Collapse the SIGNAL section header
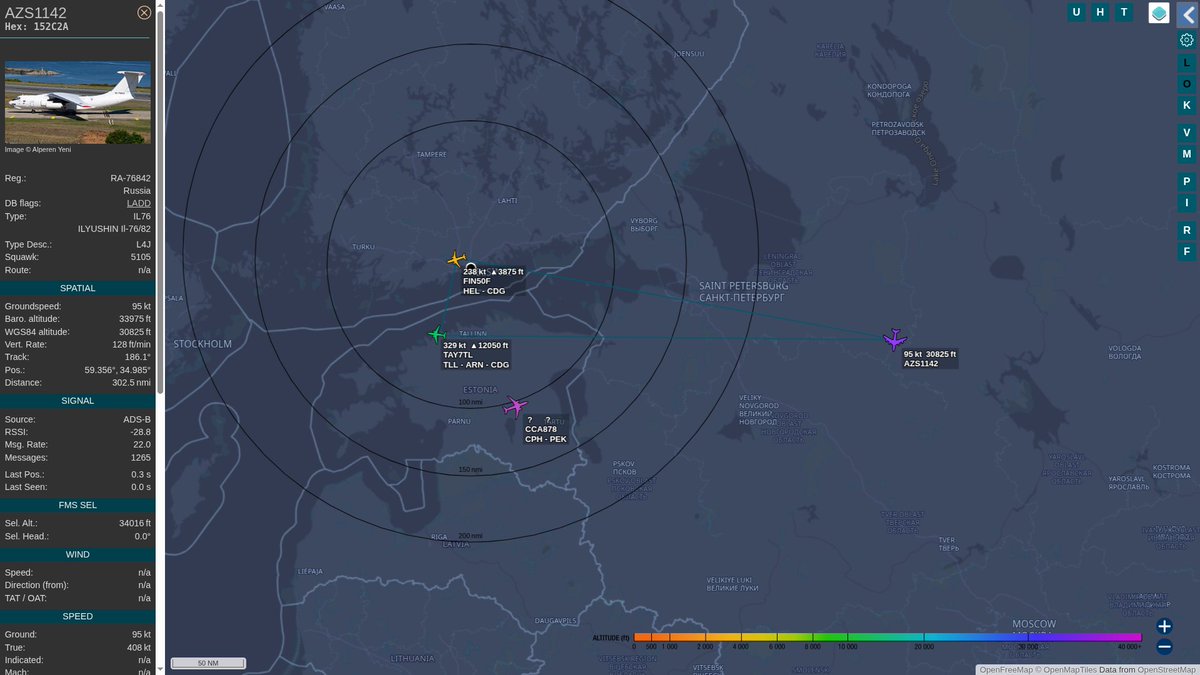This screenshot has height=675, width=1200. click(x=78, y=400)
